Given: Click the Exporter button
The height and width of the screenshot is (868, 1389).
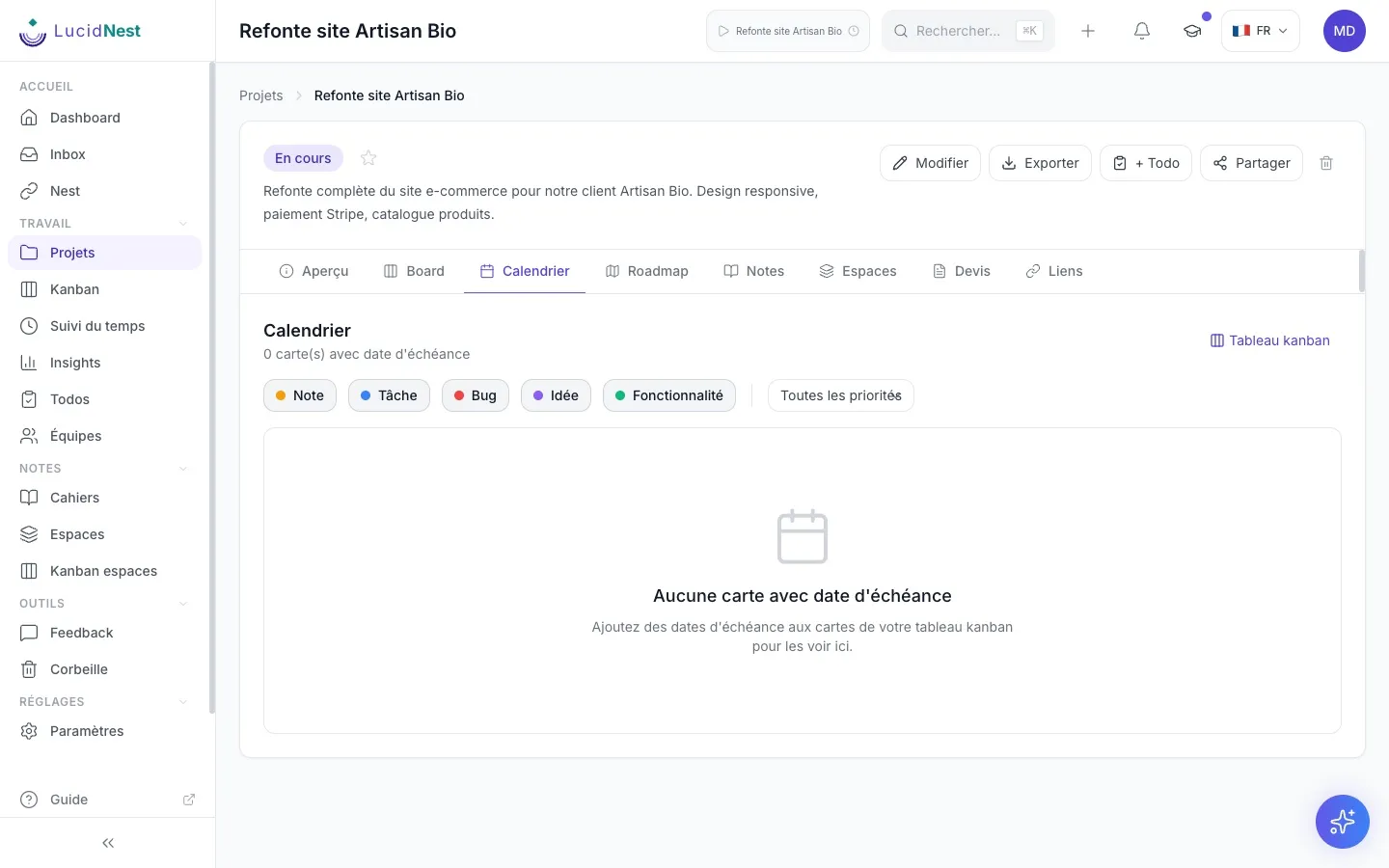Looking at the screenshot, I should (1041, 163).
